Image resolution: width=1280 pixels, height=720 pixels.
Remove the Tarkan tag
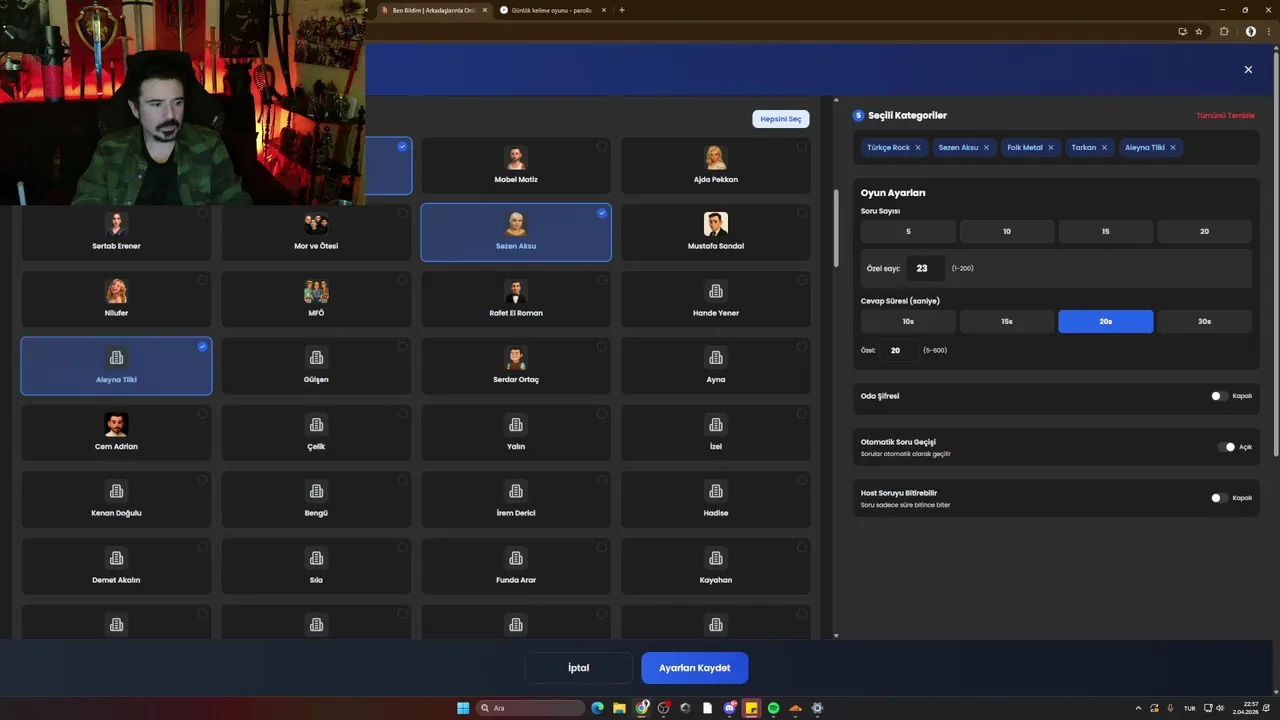click(x=1104, y=147)
